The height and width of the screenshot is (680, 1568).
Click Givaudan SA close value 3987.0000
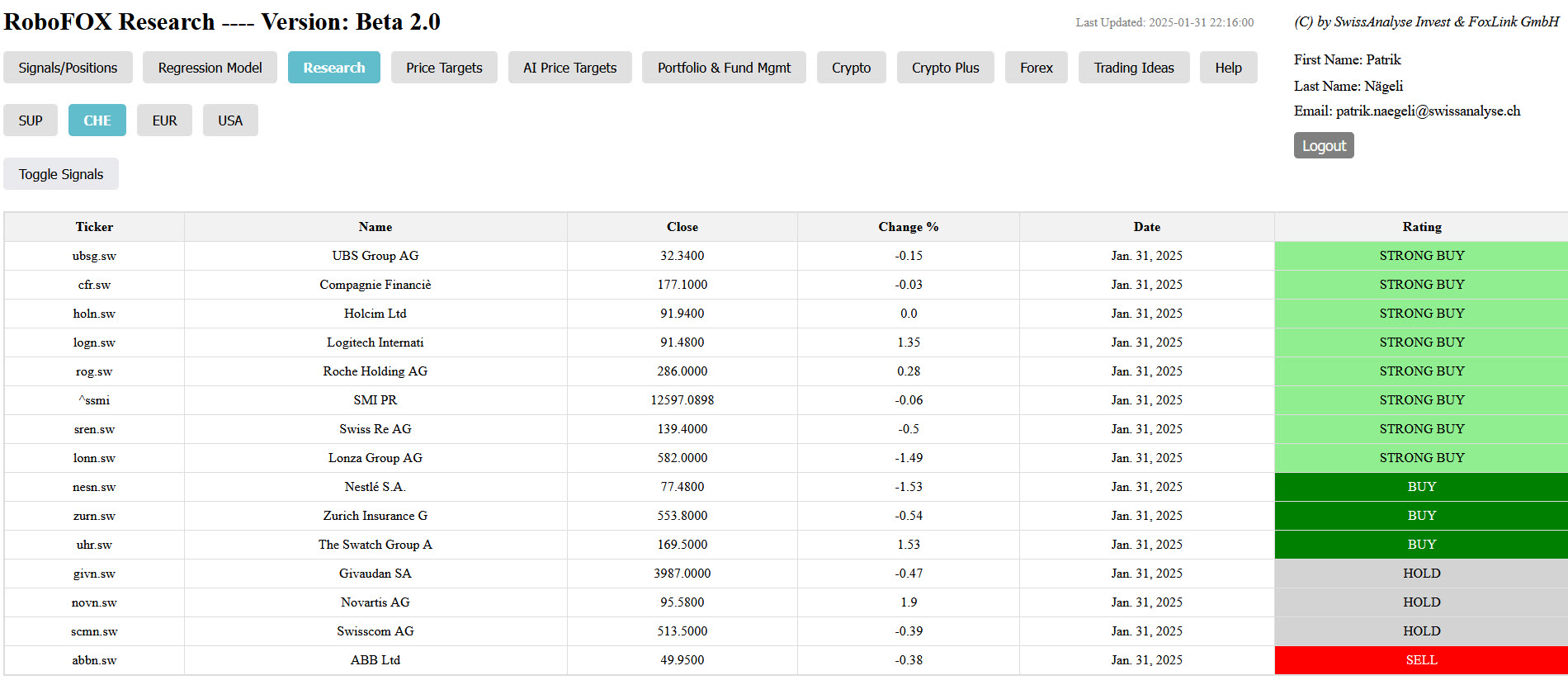(x=682, y=574)
